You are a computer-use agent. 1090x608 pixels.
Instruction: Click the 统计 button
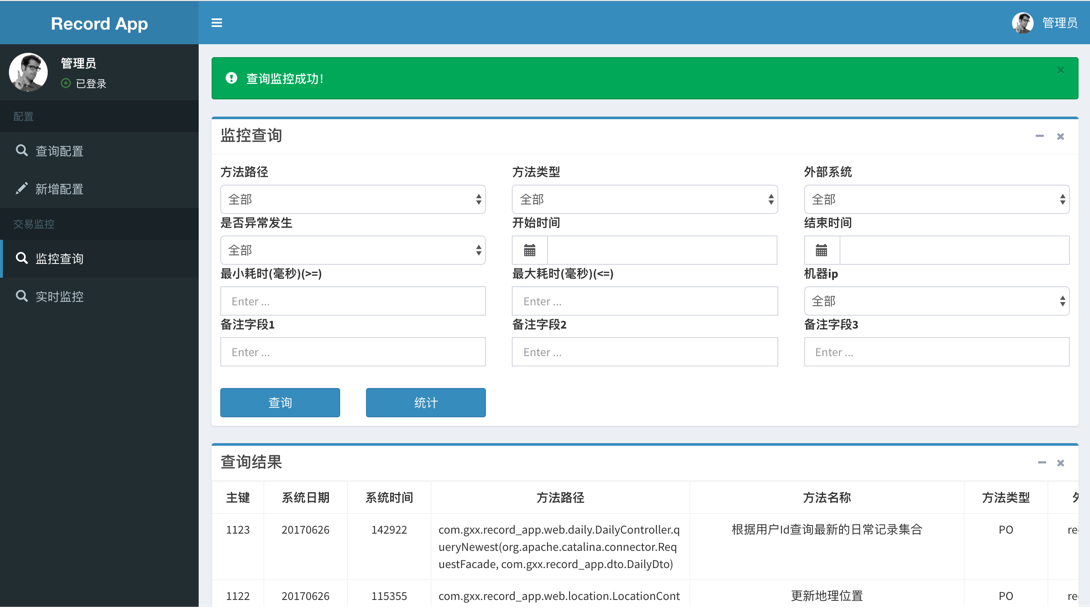tap(425, 403)
